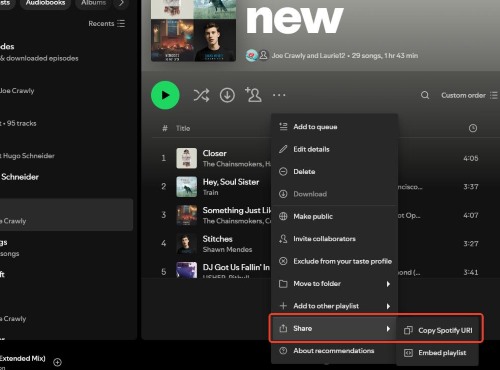Open the three-dot more options menu
The height and width of the screenshot is (370, 500).
[x=279, y=95]
